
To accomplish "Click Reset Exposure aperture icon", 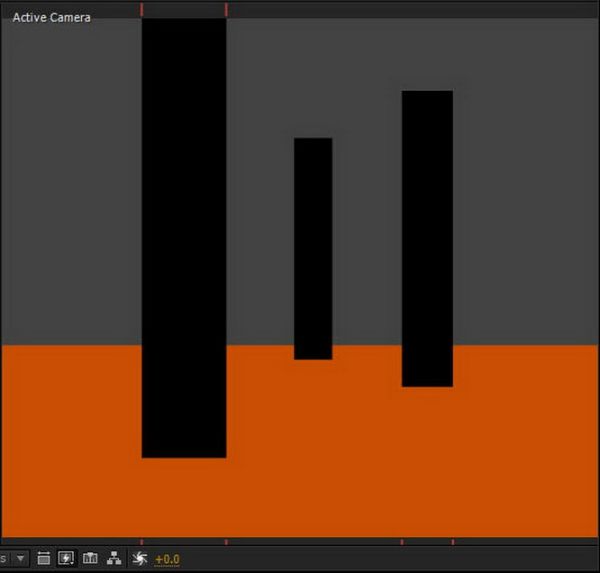I will click(140, 559).
